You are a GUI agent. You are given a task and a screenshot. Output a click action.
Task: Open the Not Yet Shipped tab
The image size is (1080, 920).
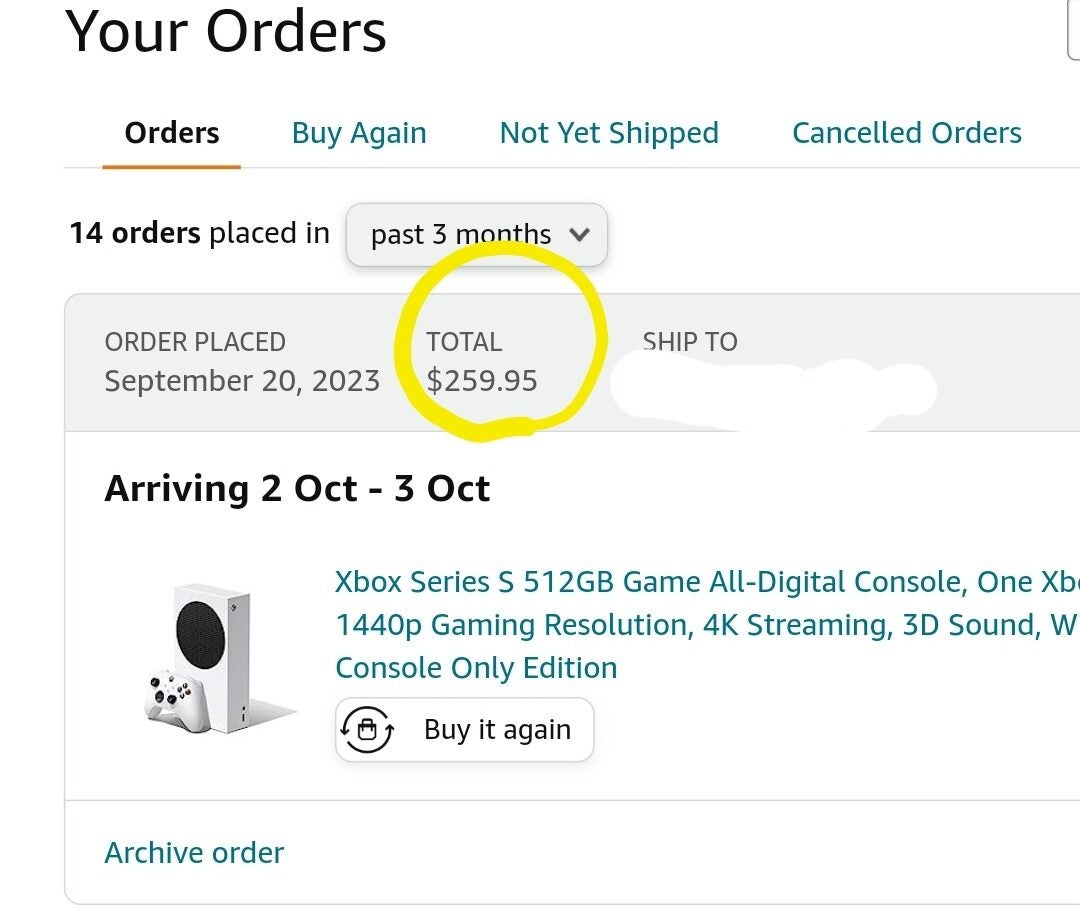pyautogui.click(x=609, y=132)
